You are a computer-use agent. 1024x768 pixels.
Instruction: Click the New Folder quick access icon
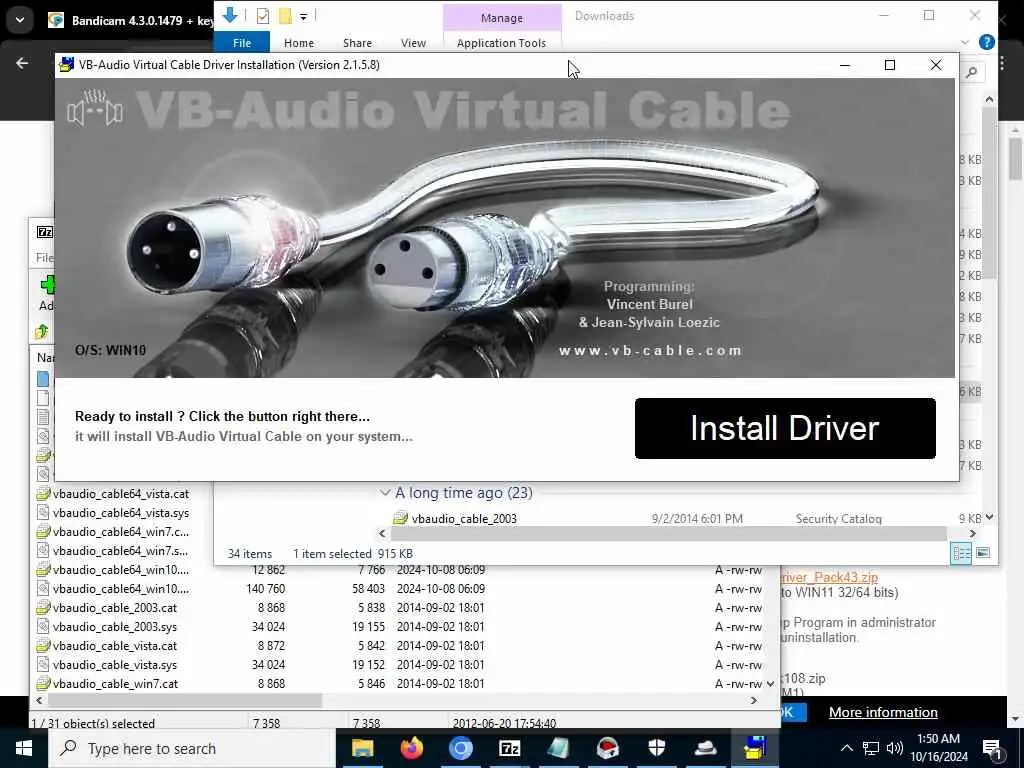[285, 16]
